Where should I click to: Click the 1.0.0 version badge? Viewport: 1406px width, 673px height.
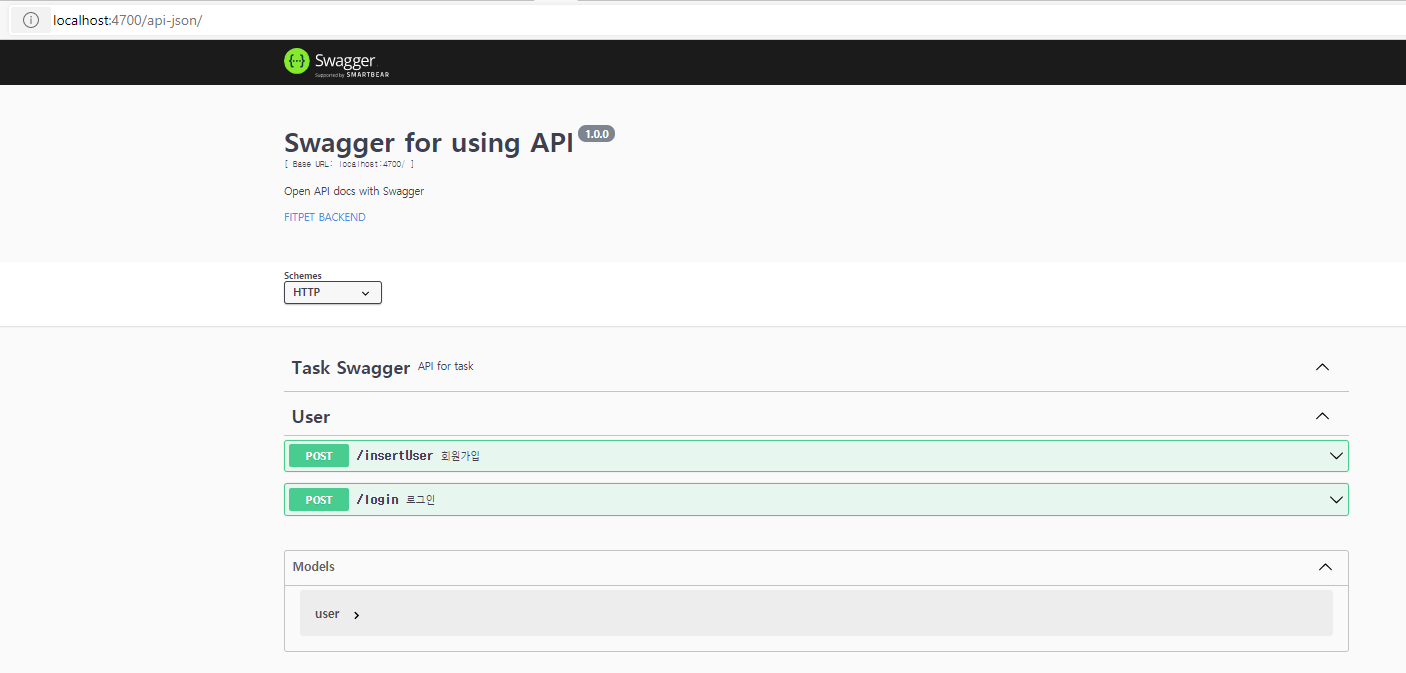click(x=596, y=134)
